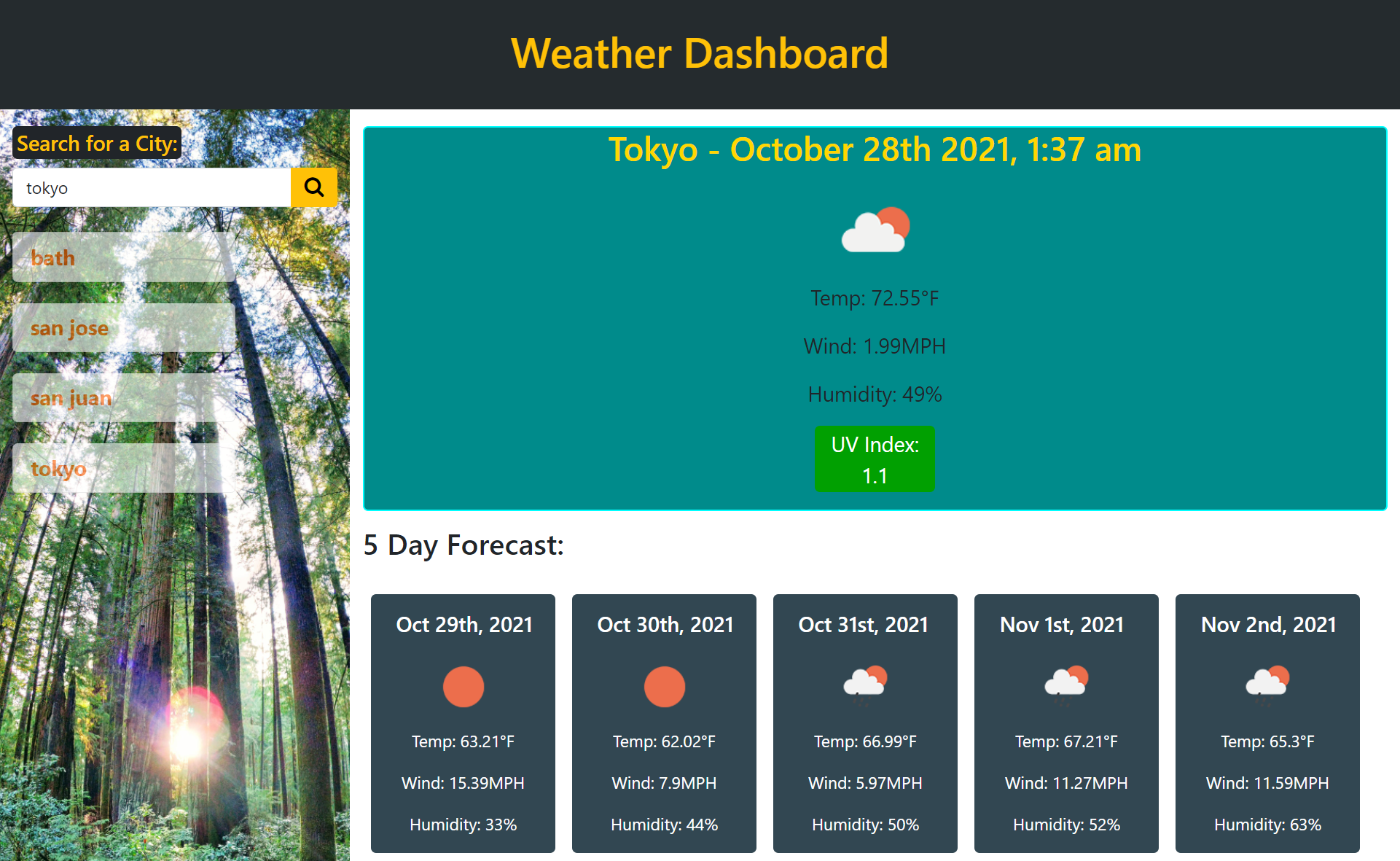Click the 5 Day Forecast heading

point(464,545)
